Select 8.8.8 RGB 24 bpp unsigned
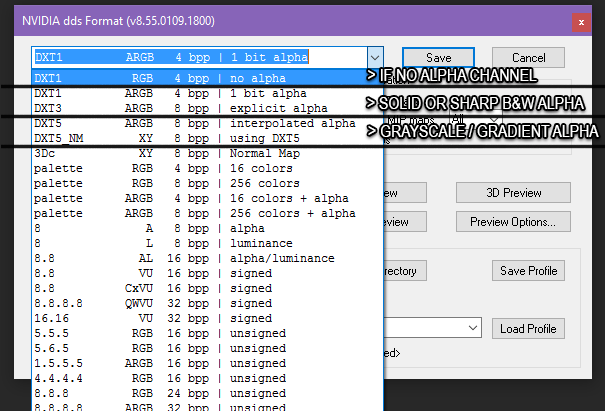This screenshot has height=411, width=605. pos(208,394)
